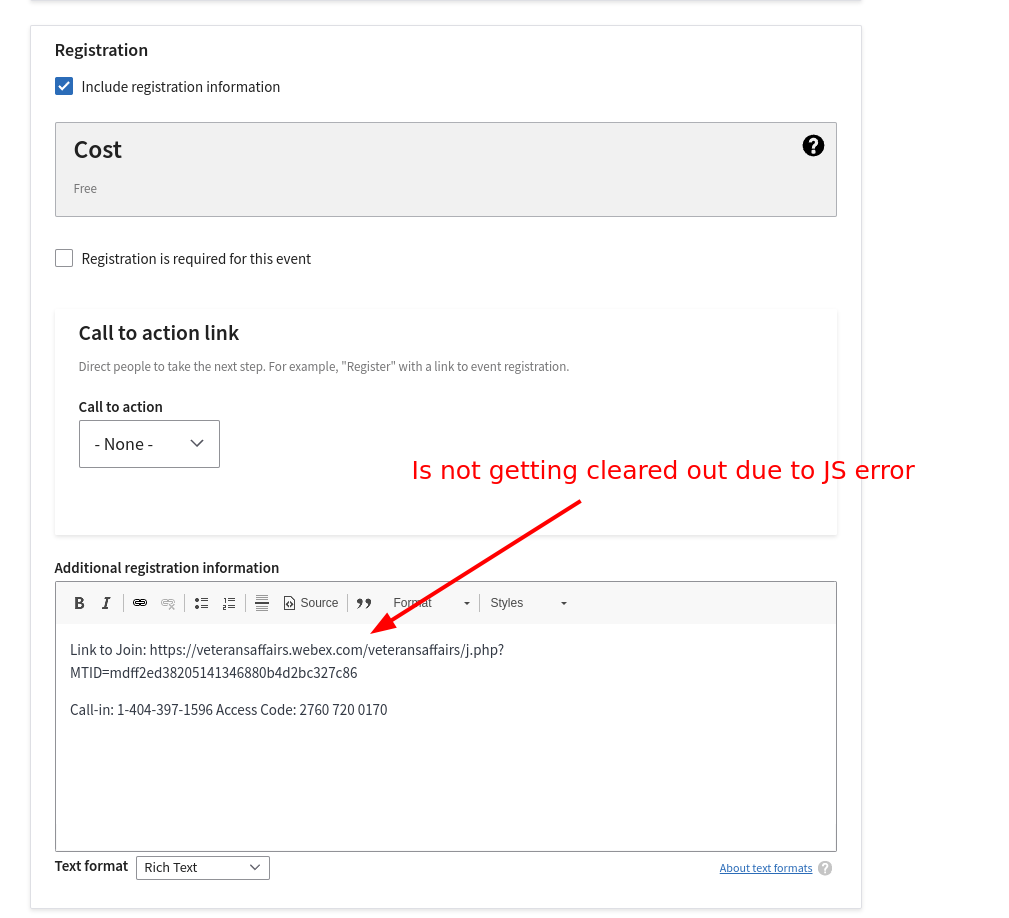
Task: Insert horizontal line icon in toolbar
Action: tap(262, 603)
